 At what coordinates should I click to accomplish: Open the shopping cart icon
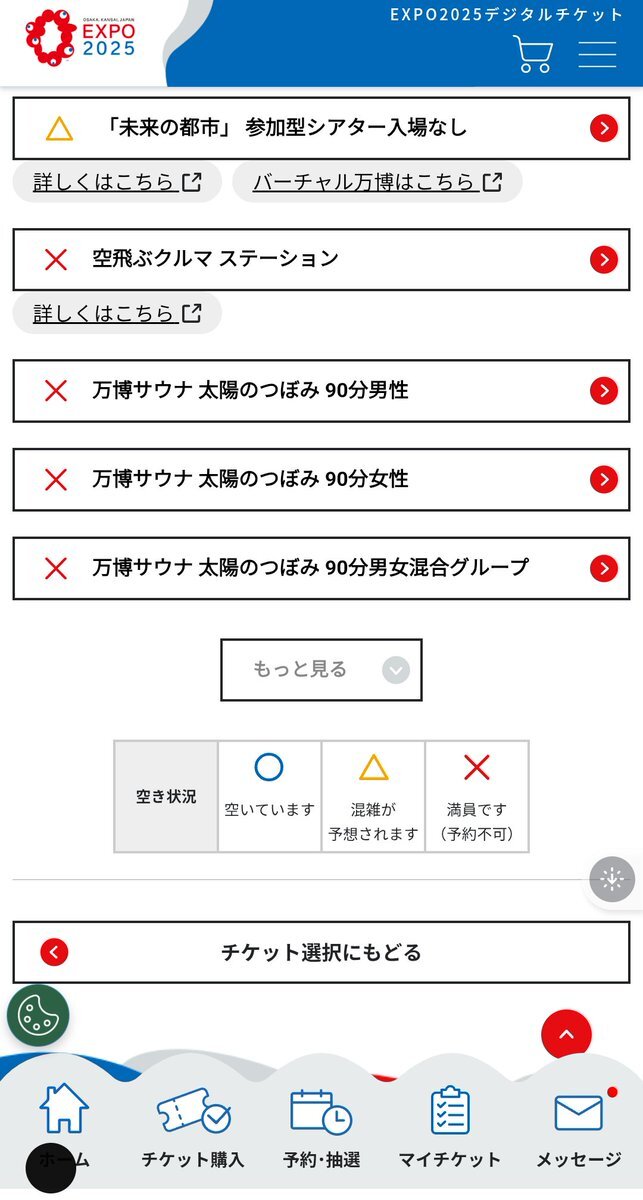(x=533, y=54)
